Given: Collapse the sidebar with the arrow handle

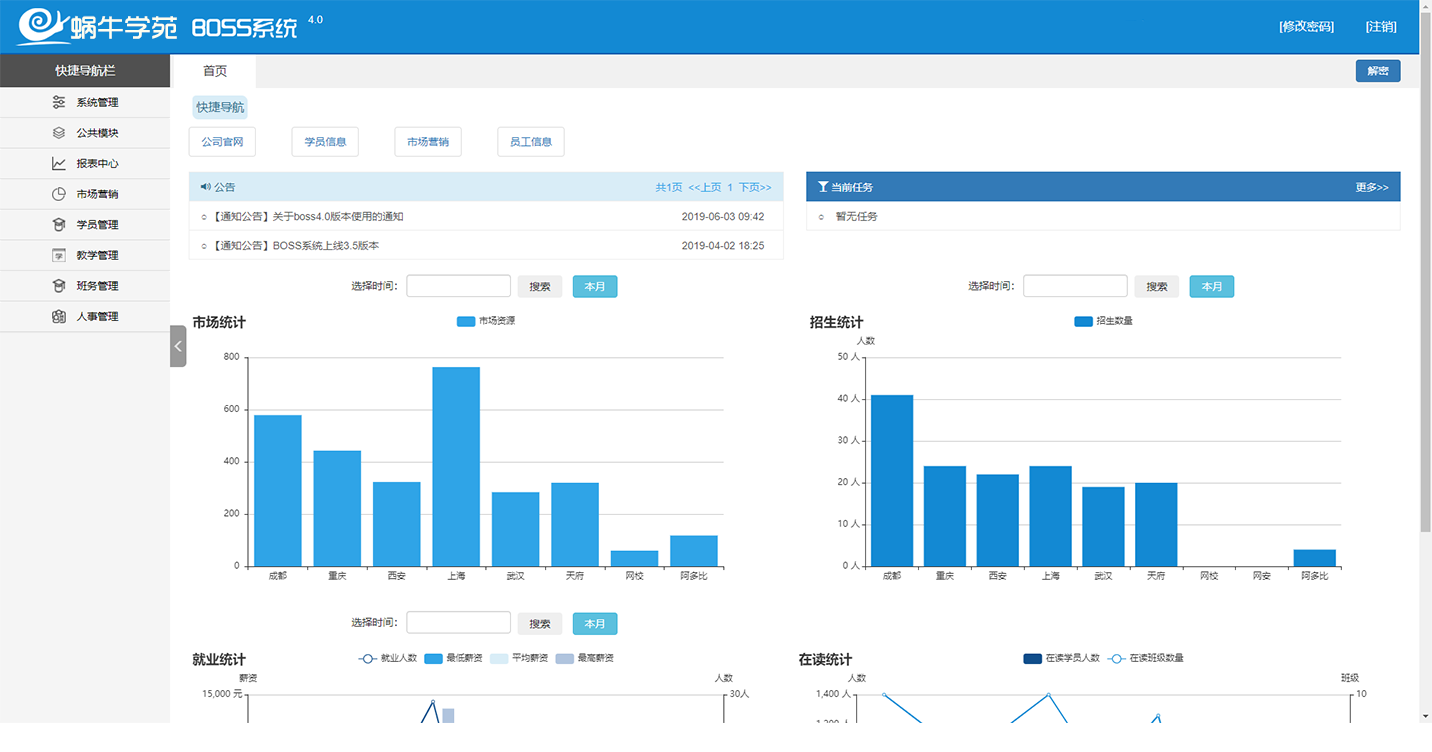Looking at the screenshot, I should 178,346.
